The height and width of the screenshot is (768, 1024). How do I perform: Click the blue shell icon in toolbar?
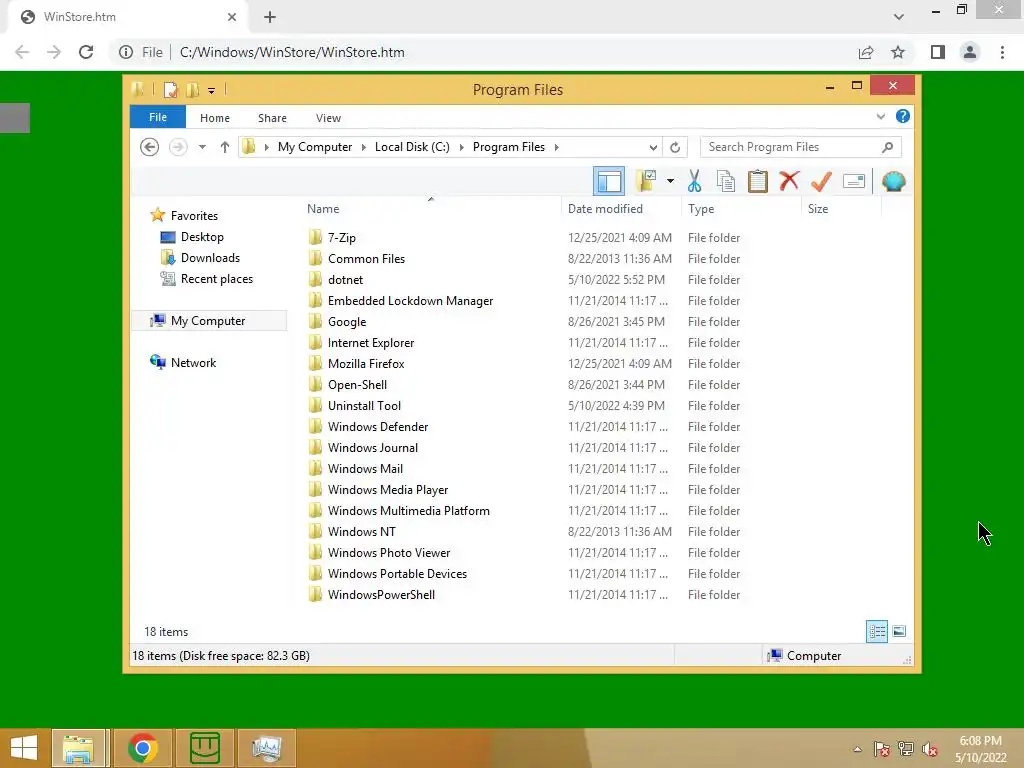click(893, 181)
